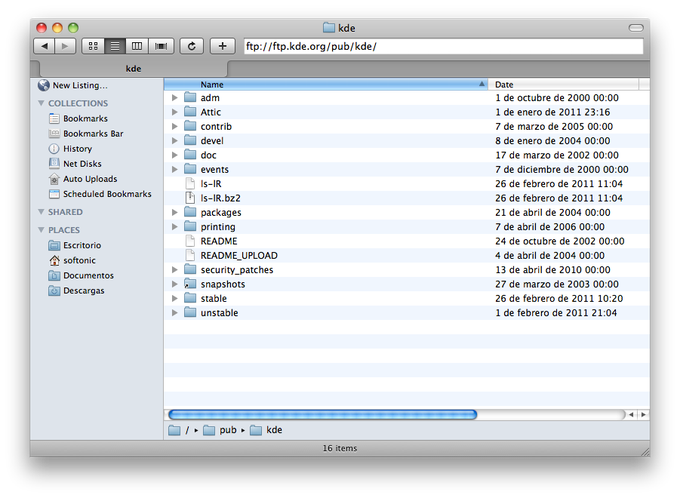The width and height of the screenshot is (680, 498).
Task: Click scrollbar left arrow
Action: point(631,415)
